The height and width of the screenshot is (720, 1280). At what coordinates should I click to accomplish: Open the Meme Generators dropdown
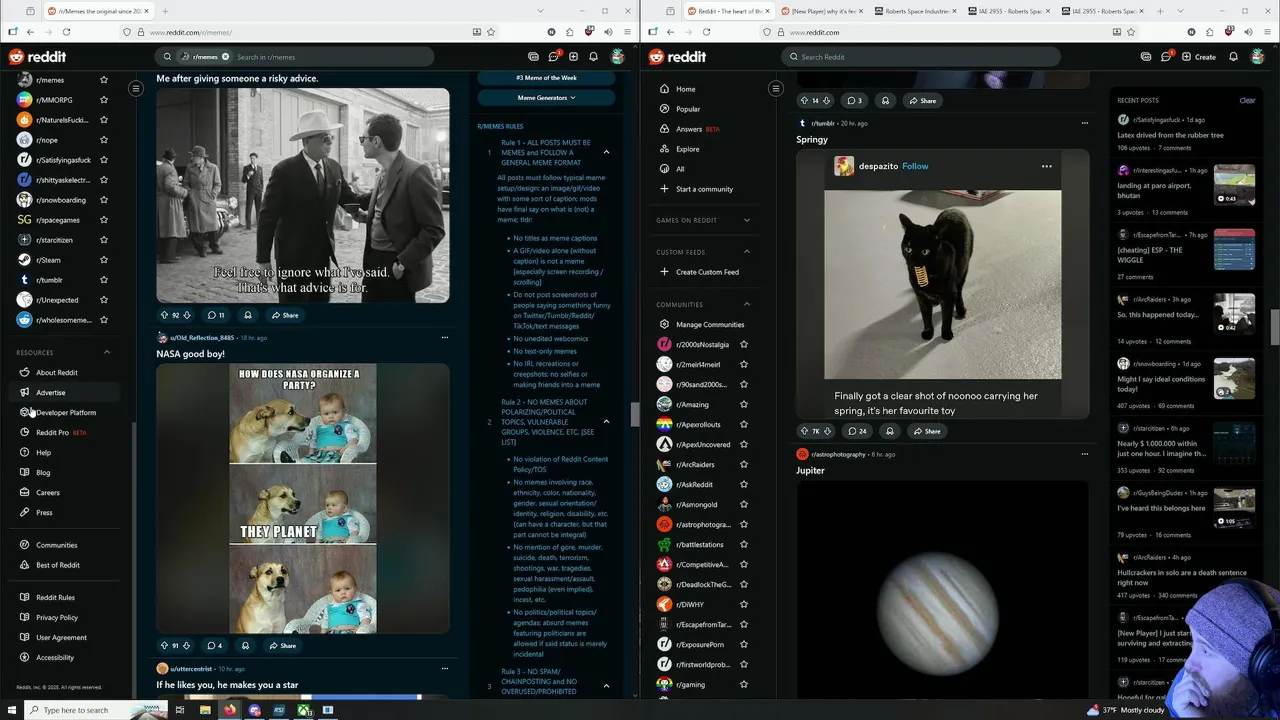(x=546, y=98)
